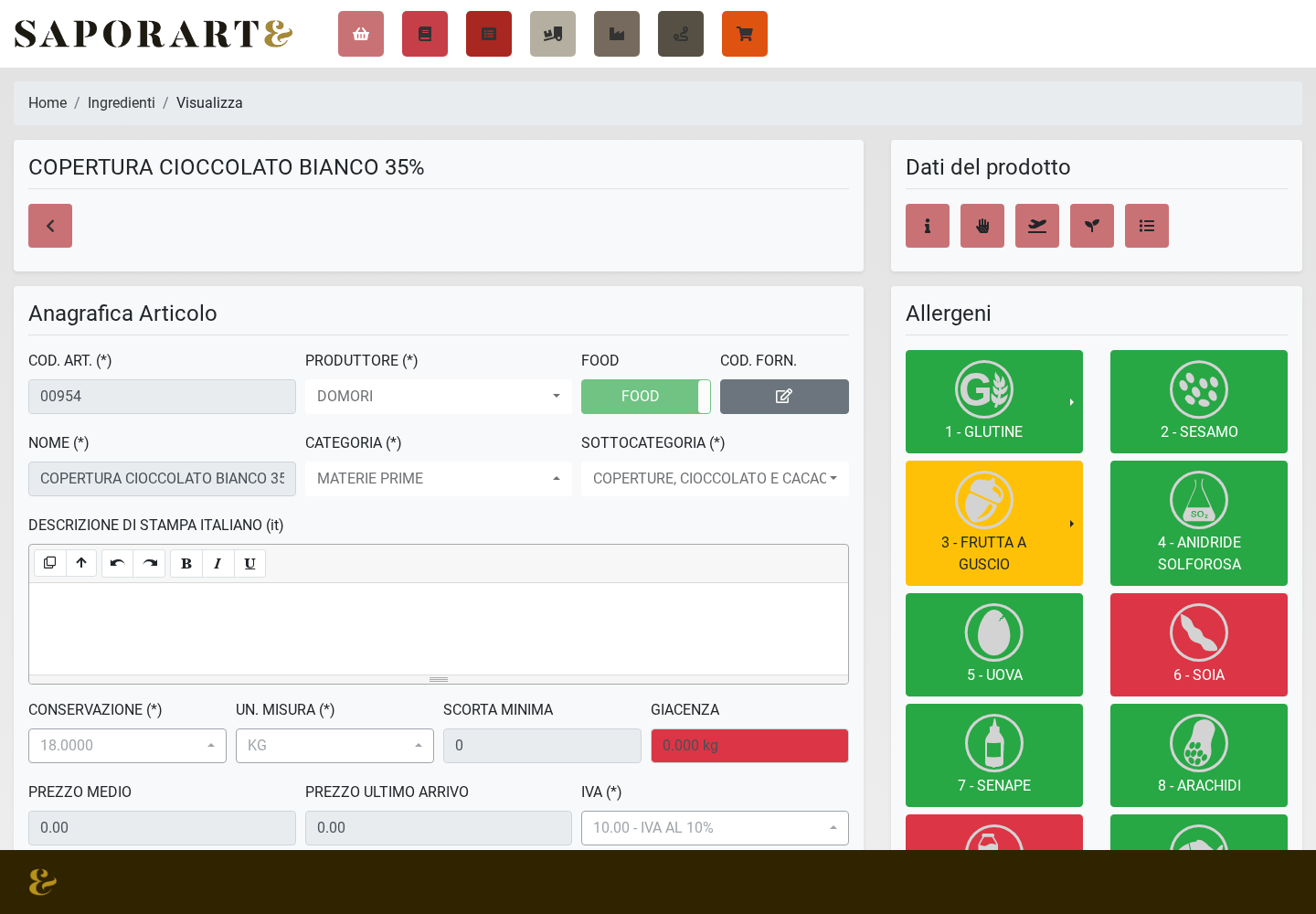Go to Ingredienti breadcrumb link
The width and height of the screenshot is (1316, 914).
tap(122, 103)
